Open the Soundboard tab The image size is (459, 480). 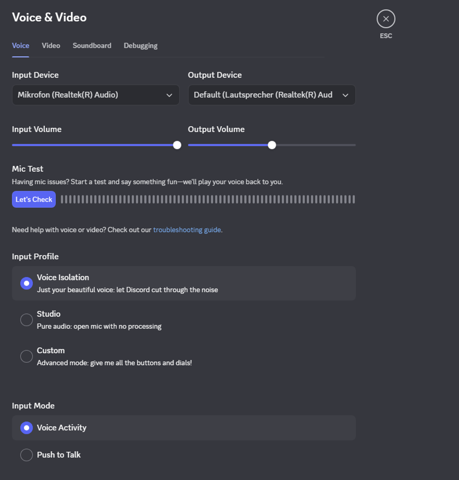click(x=92, y=46)
